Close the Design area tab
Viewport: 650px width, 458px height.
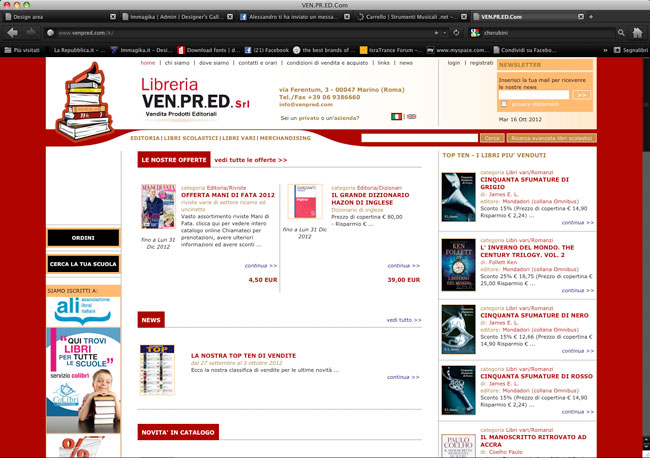pyautogui.click(x=113, y=17)
